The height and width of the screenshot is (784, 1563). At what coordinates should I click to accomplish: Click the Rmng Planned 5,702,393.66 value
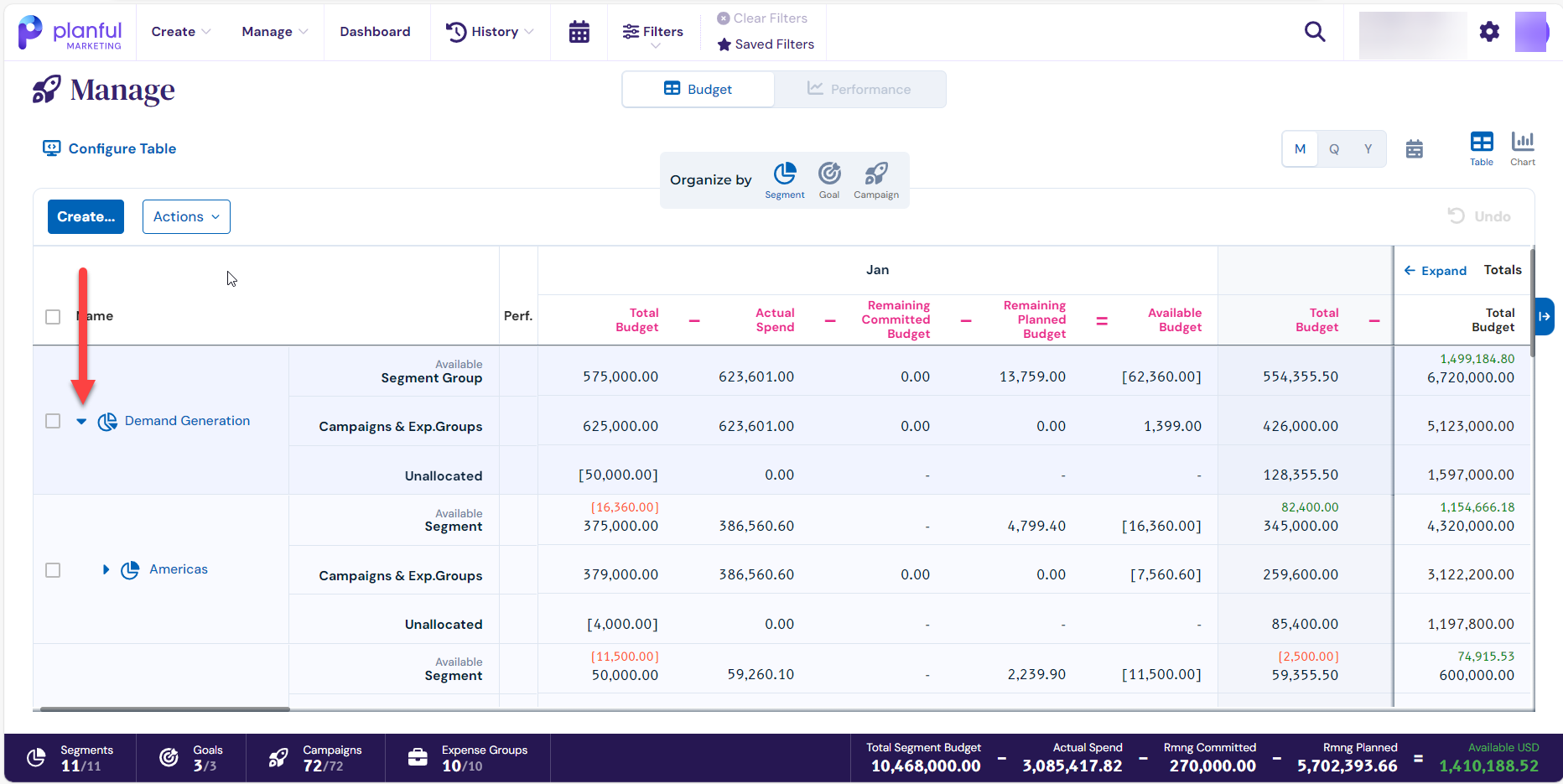tap(1347, 766)
